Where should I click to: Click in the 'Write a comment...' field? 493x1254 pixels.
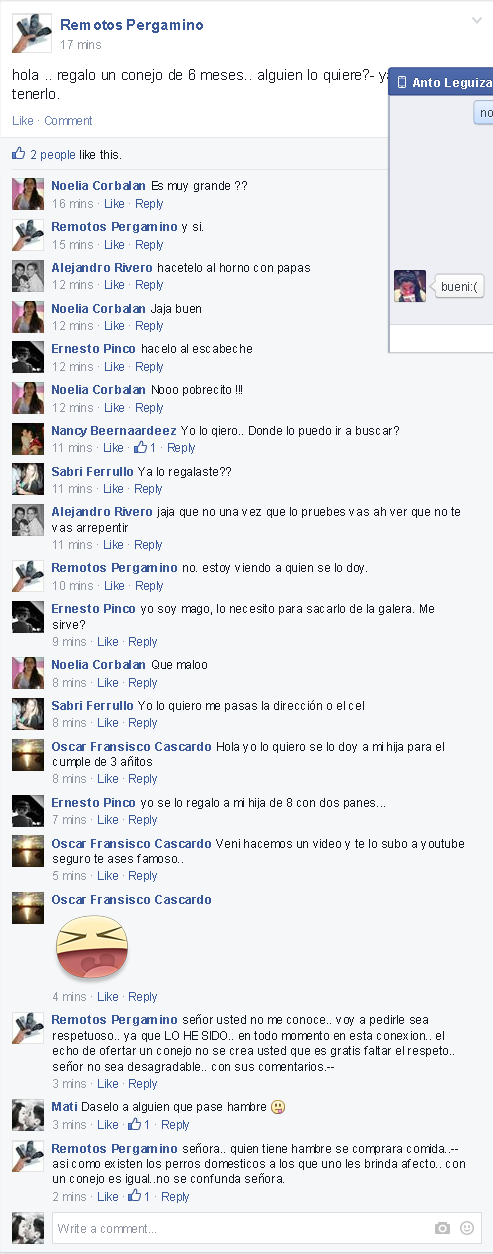(x=240, y=1228)
